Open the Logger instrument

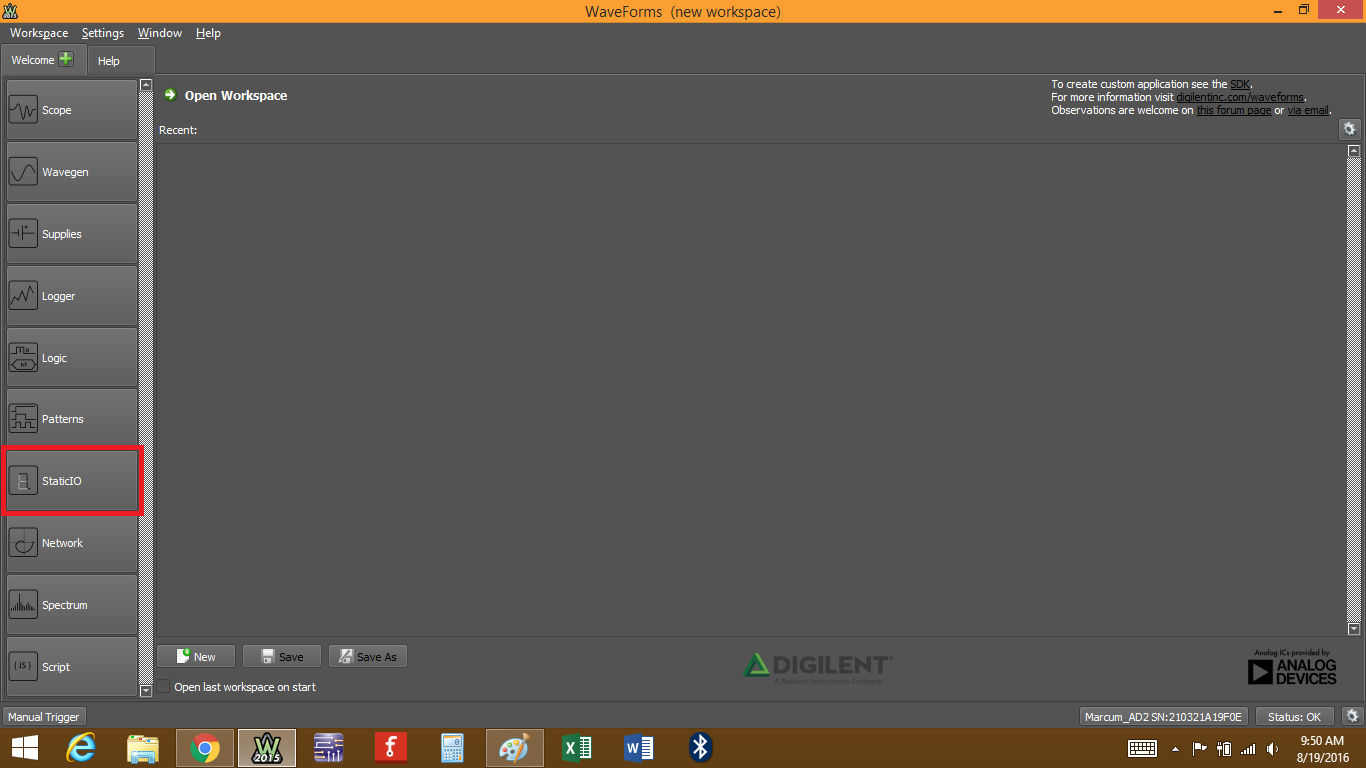click(x=72, y=296)
